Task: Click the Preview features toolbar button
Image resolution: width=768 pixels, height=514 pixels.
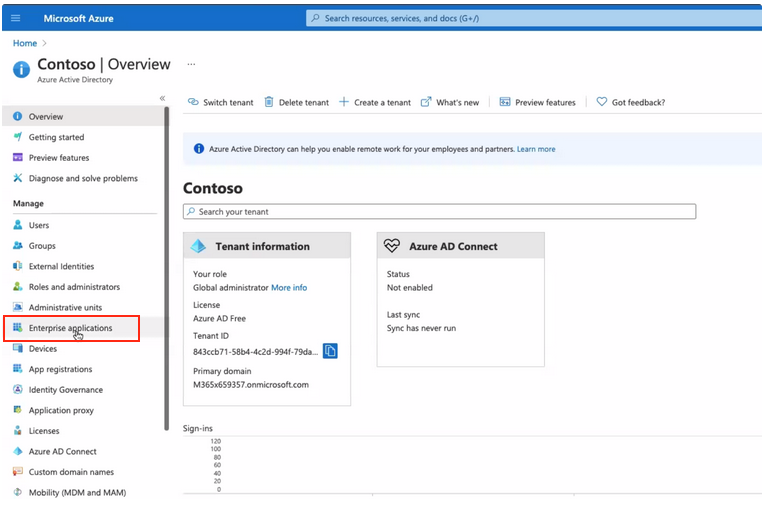Action: point(537,102)
